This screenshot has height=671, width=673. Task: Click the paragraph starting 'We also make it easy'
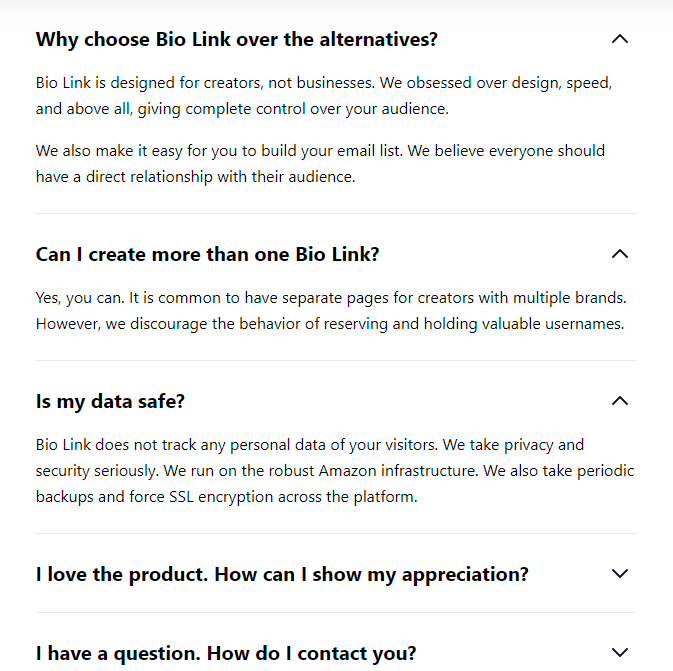[x=320, y=163]
